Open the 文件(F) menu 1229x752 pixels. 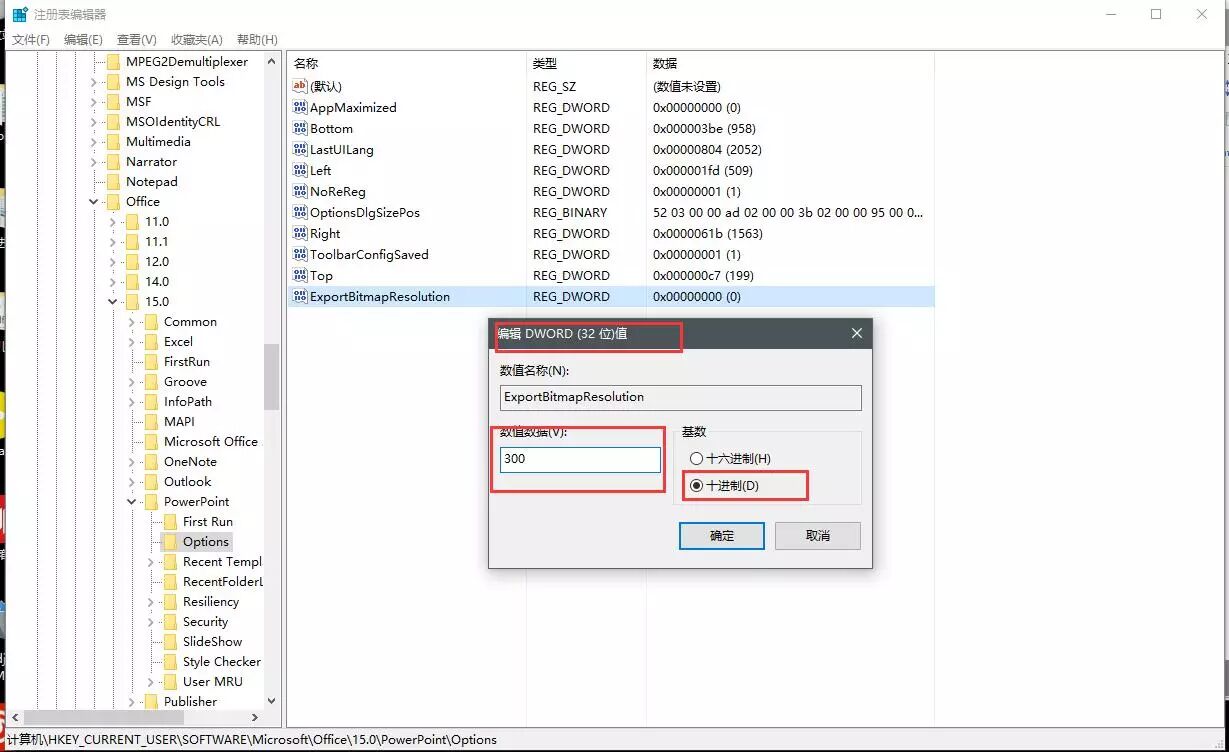[31, 39]
